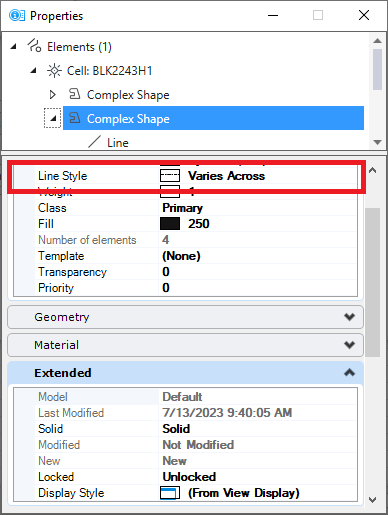Click the down chevron at panel bottom
This screenshot has height=515, width=388.
(373, 500)
